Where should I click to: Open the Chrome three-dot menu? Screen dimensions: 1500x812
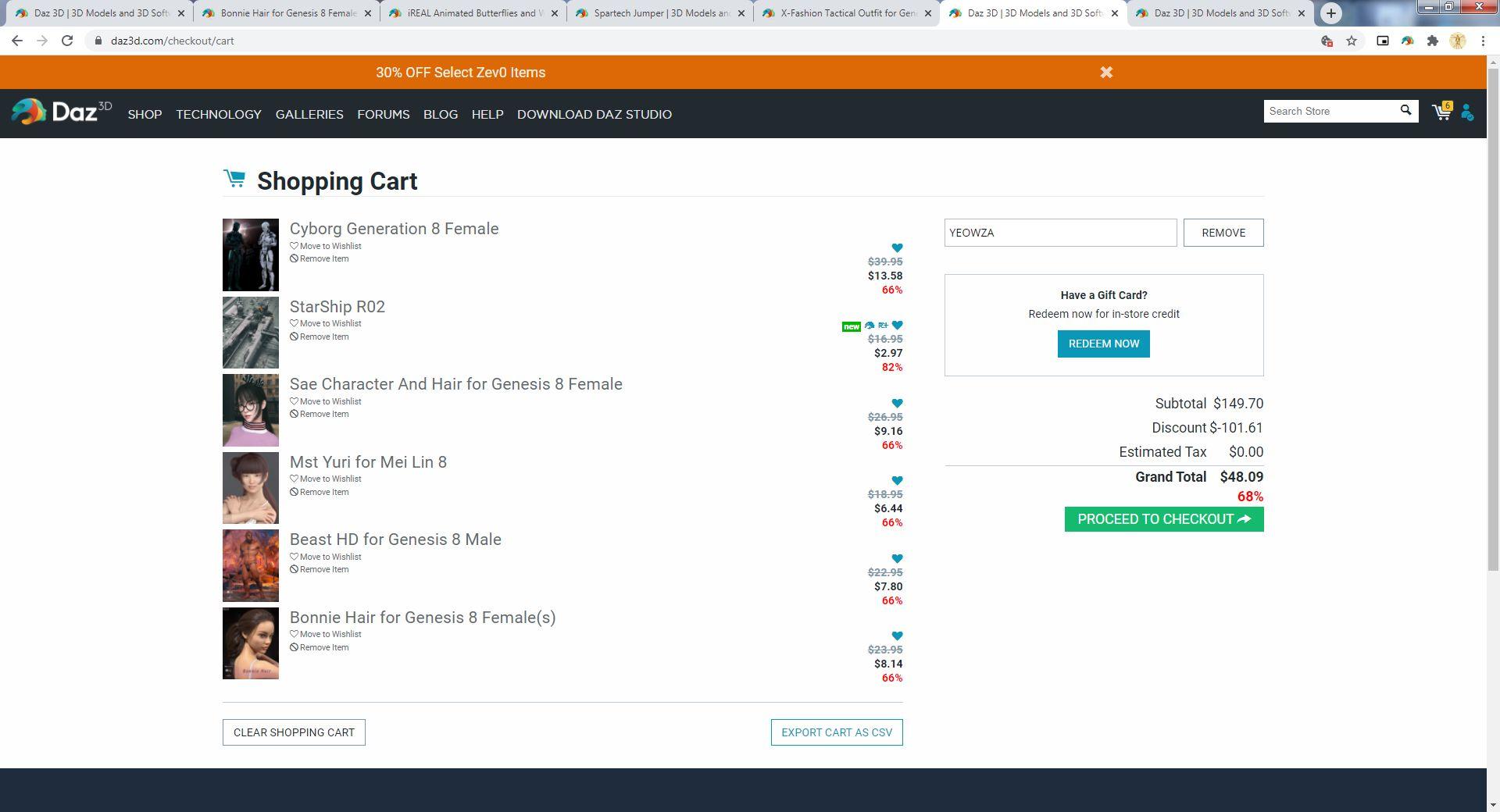(1483, 41)
